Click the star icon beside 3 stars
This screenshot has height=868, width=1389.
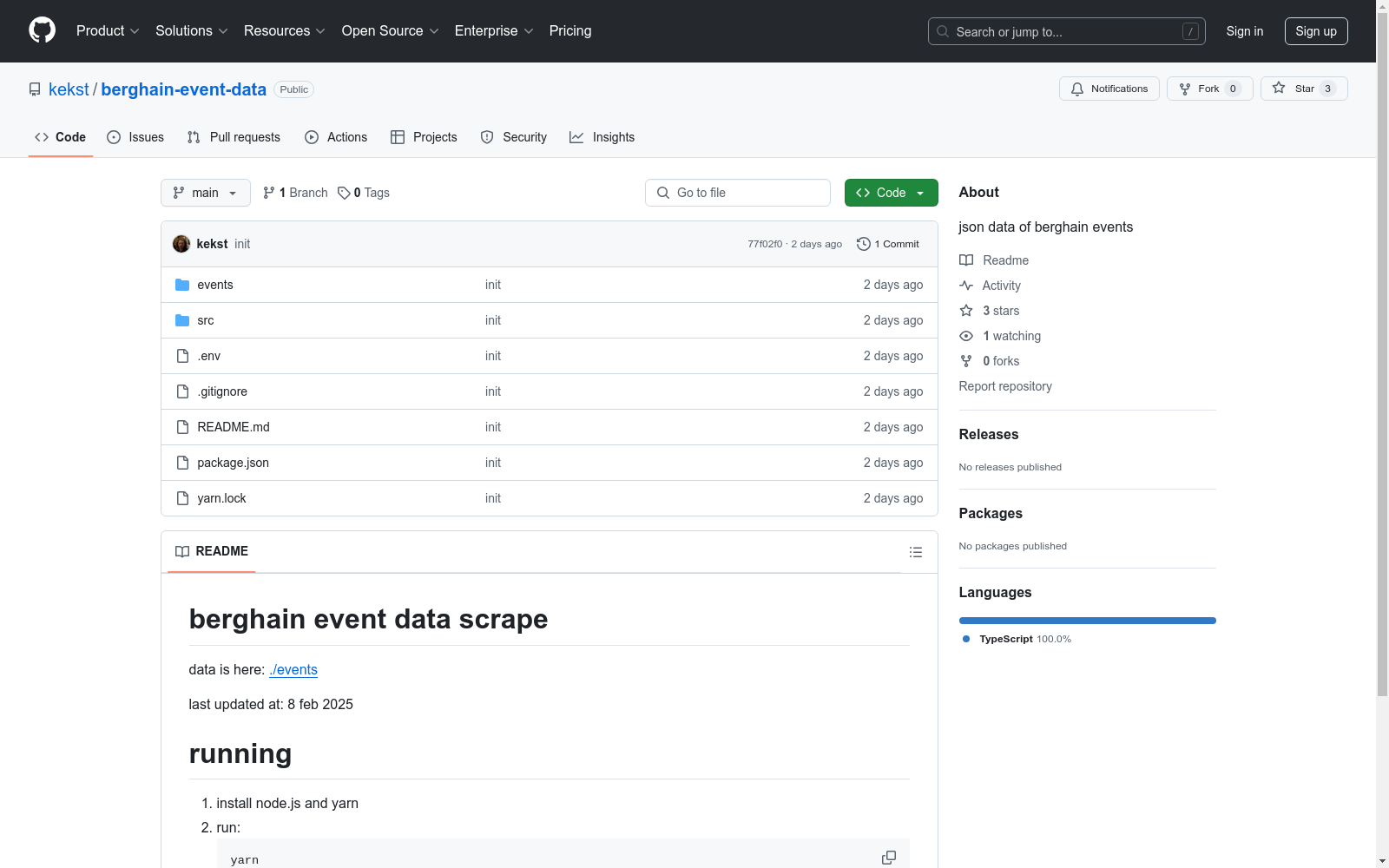pyautogui.click(x=966, y=311)
